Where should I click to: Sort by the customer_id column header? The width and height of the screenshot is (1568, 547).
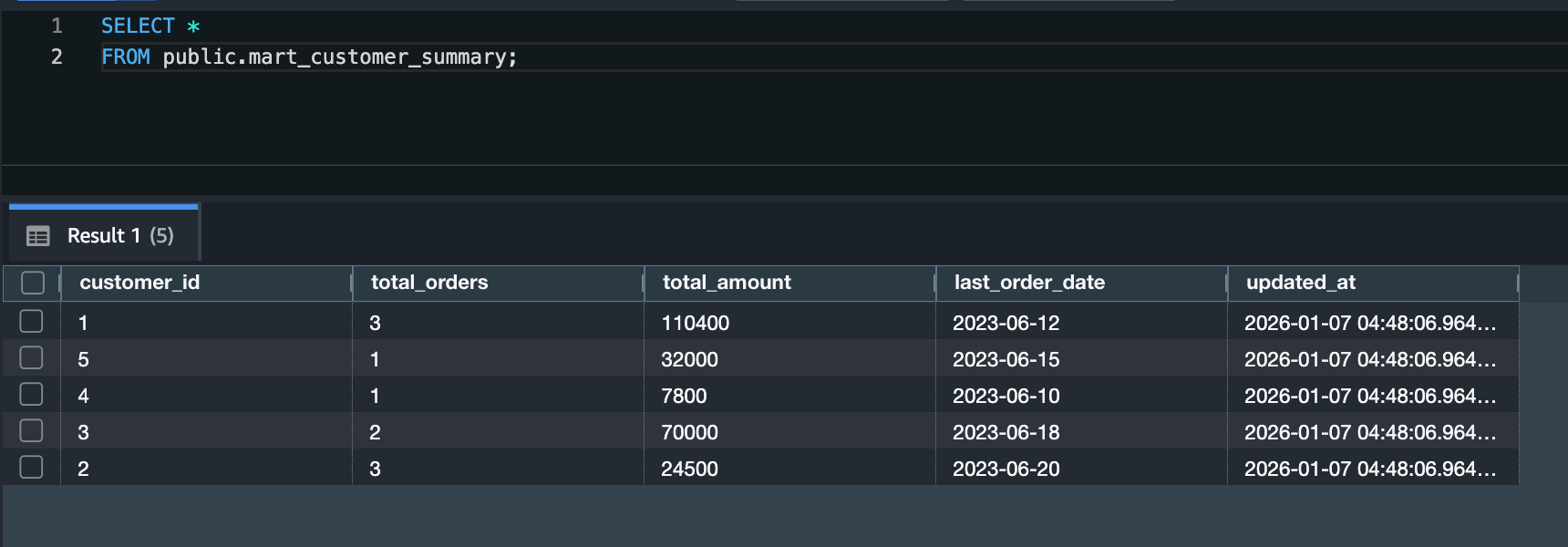(x=139, y=283)
